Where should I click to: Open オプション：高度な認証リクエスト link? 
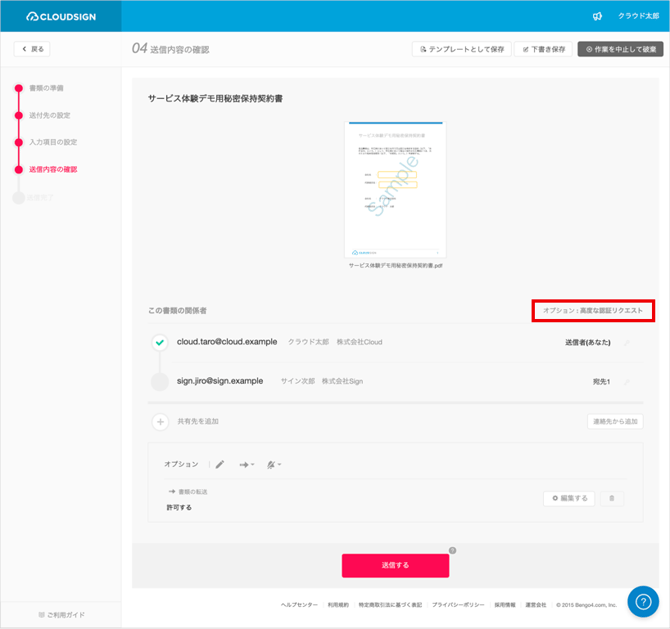tap(592, 311)
